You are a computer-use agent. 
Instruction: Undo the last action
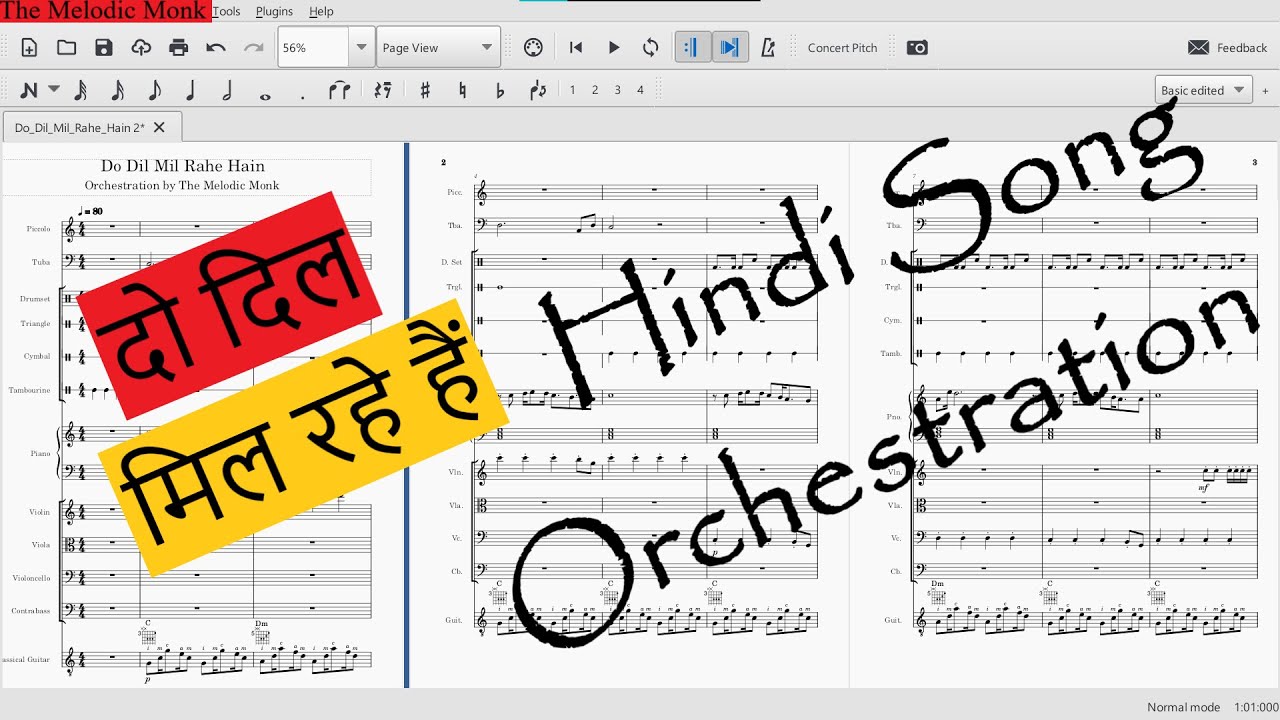(216, 48)
